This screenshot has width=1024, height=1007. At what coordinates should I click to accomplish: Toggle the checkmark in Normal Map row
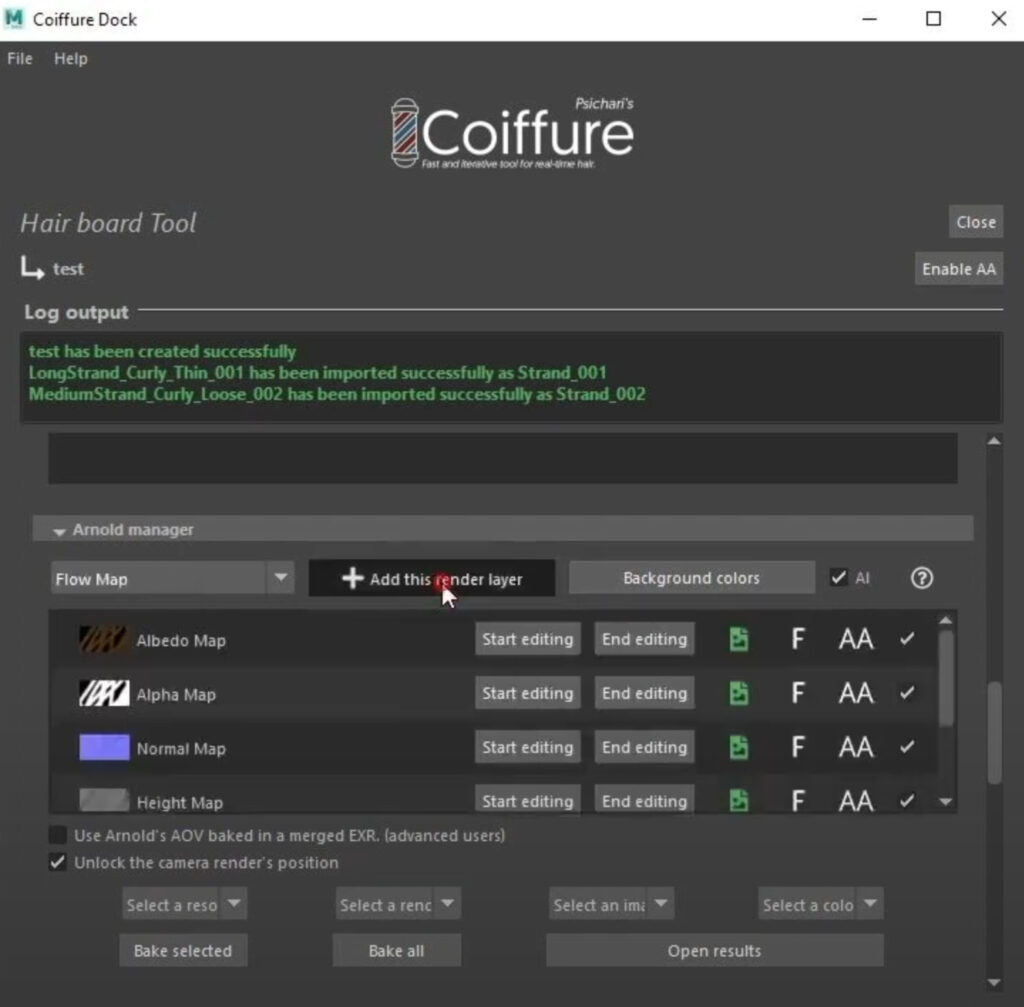click(907, 746)
